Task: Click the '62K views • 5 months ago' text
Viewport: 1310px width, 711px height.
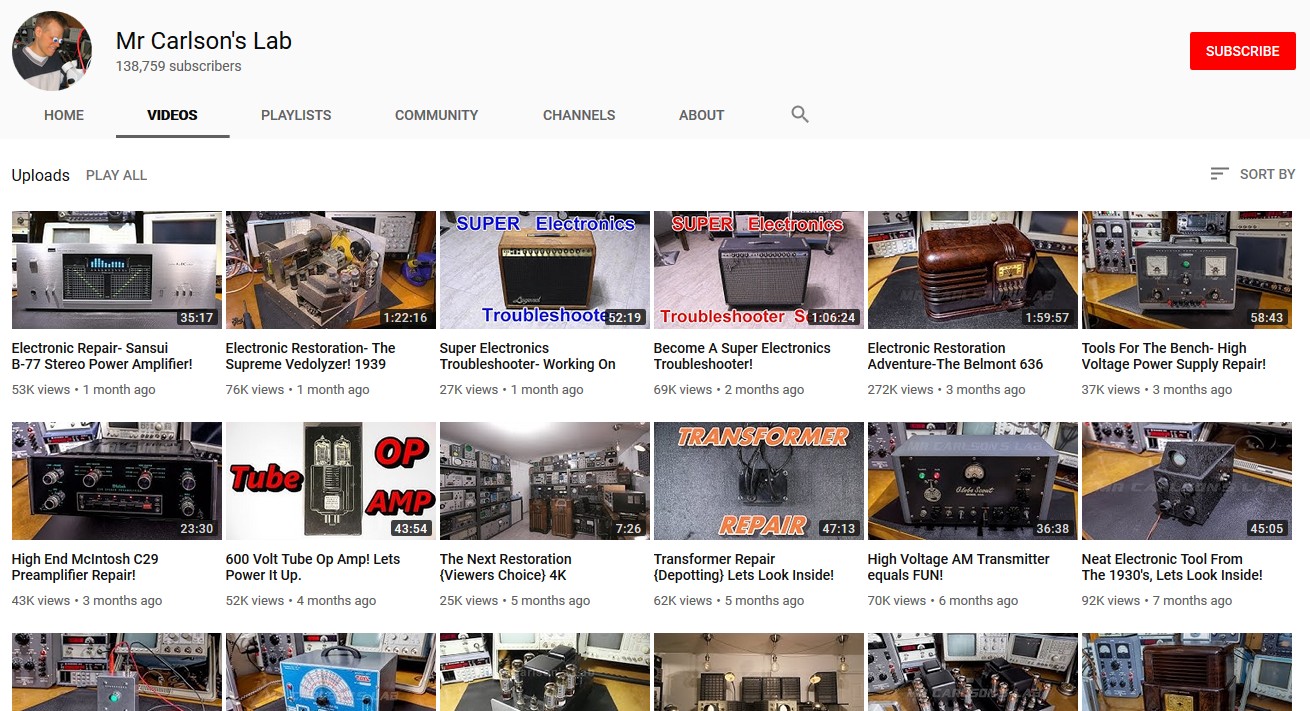Action: pyautogui.click(x=729, y=601)
